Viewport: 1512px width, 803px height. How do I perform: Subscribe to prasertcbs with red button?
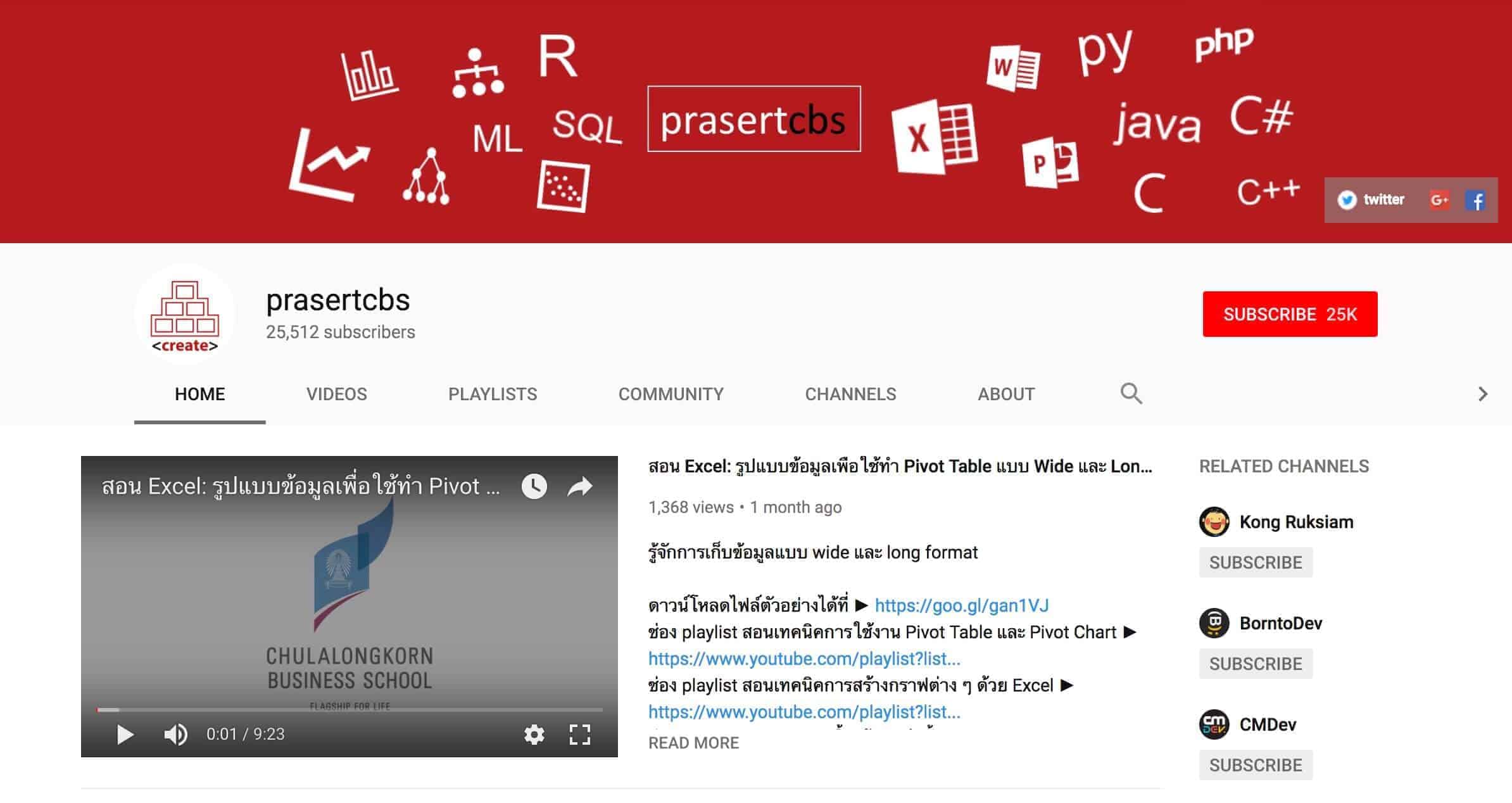pyautogui.click(x=1290, y=314)
